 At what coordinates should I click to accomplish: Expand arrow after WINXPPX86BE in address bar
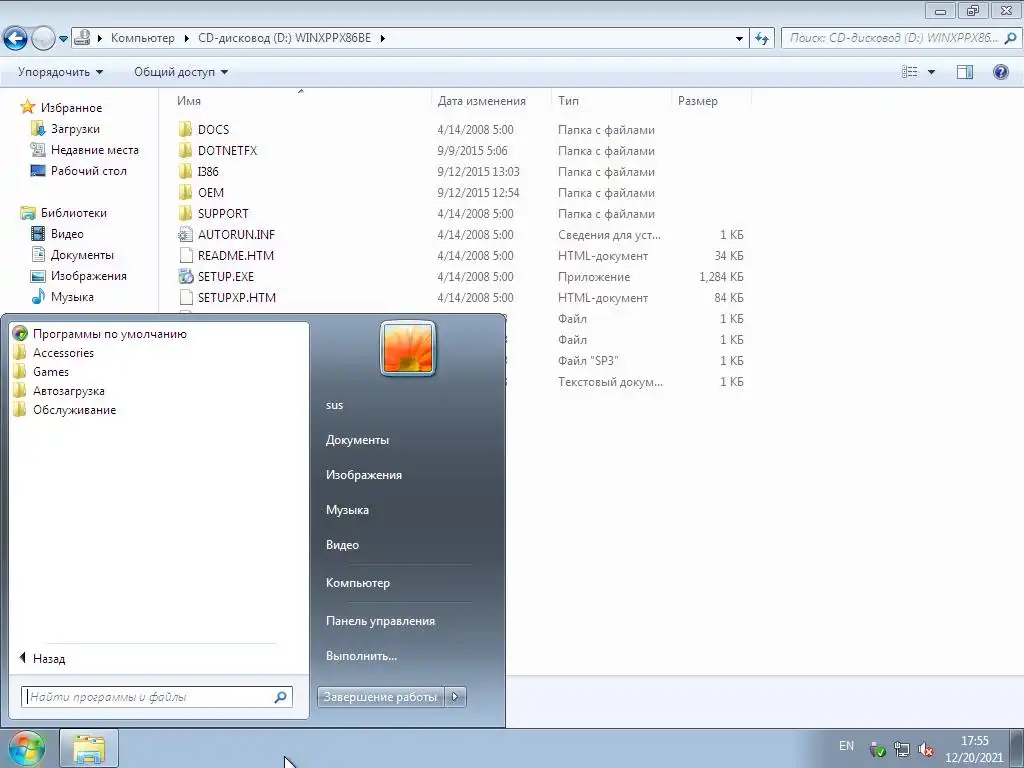(x=383, y=39)
